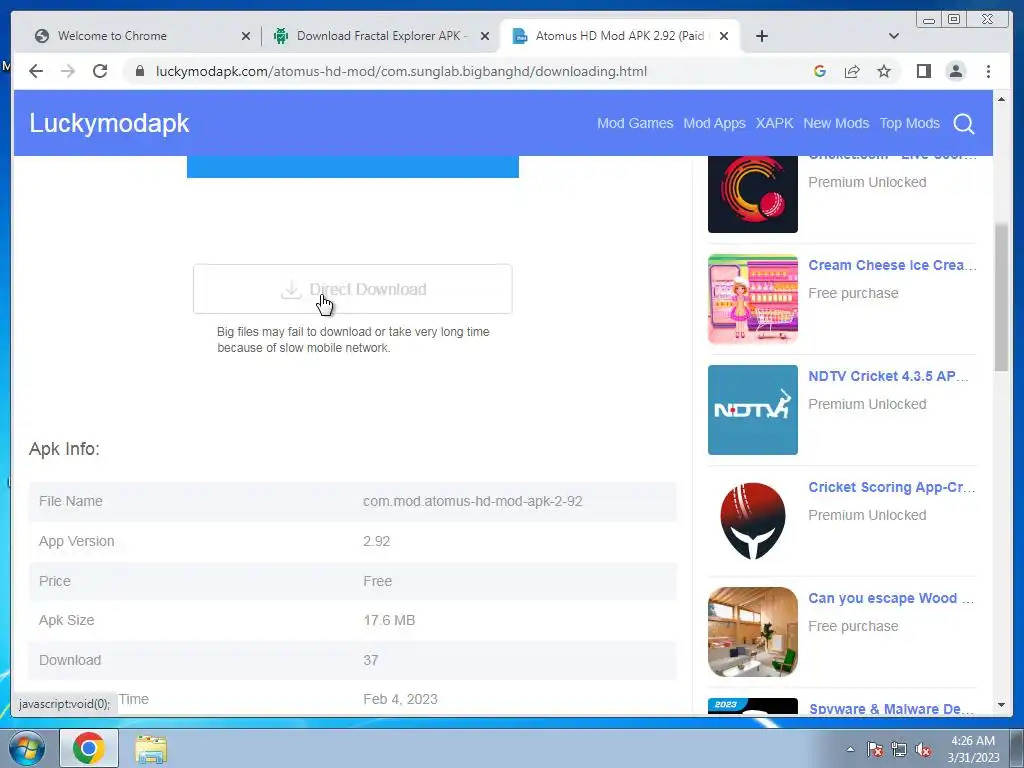This screenshot has height=768, width=1024.
Task: Click the page scrollbar down arrow
Action: 1001,705
